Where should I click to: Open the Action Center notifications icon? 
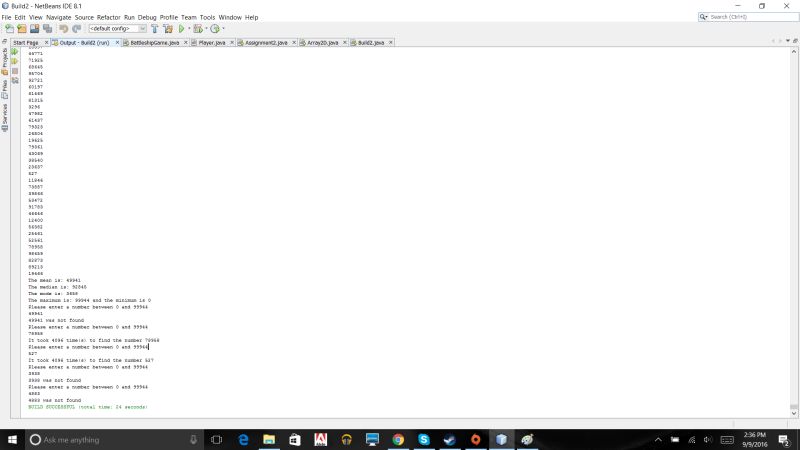[x=784, y=440]
